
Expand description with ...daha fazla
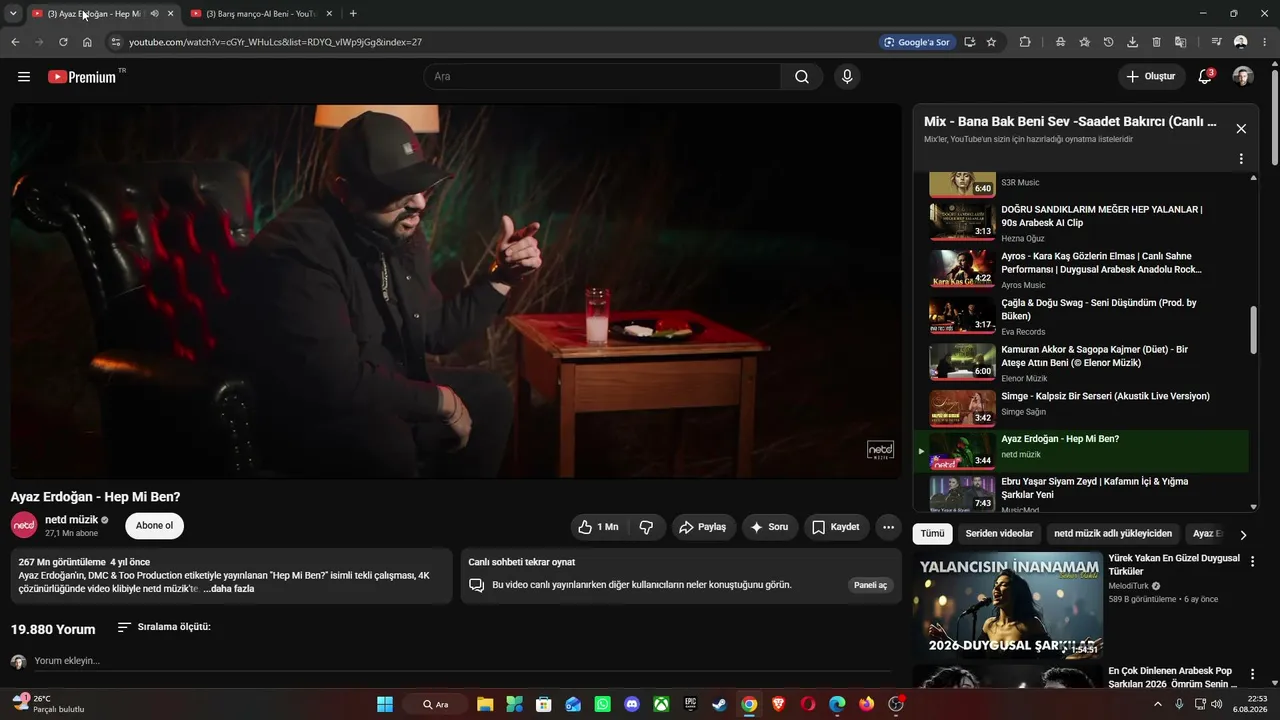(229, 589)
